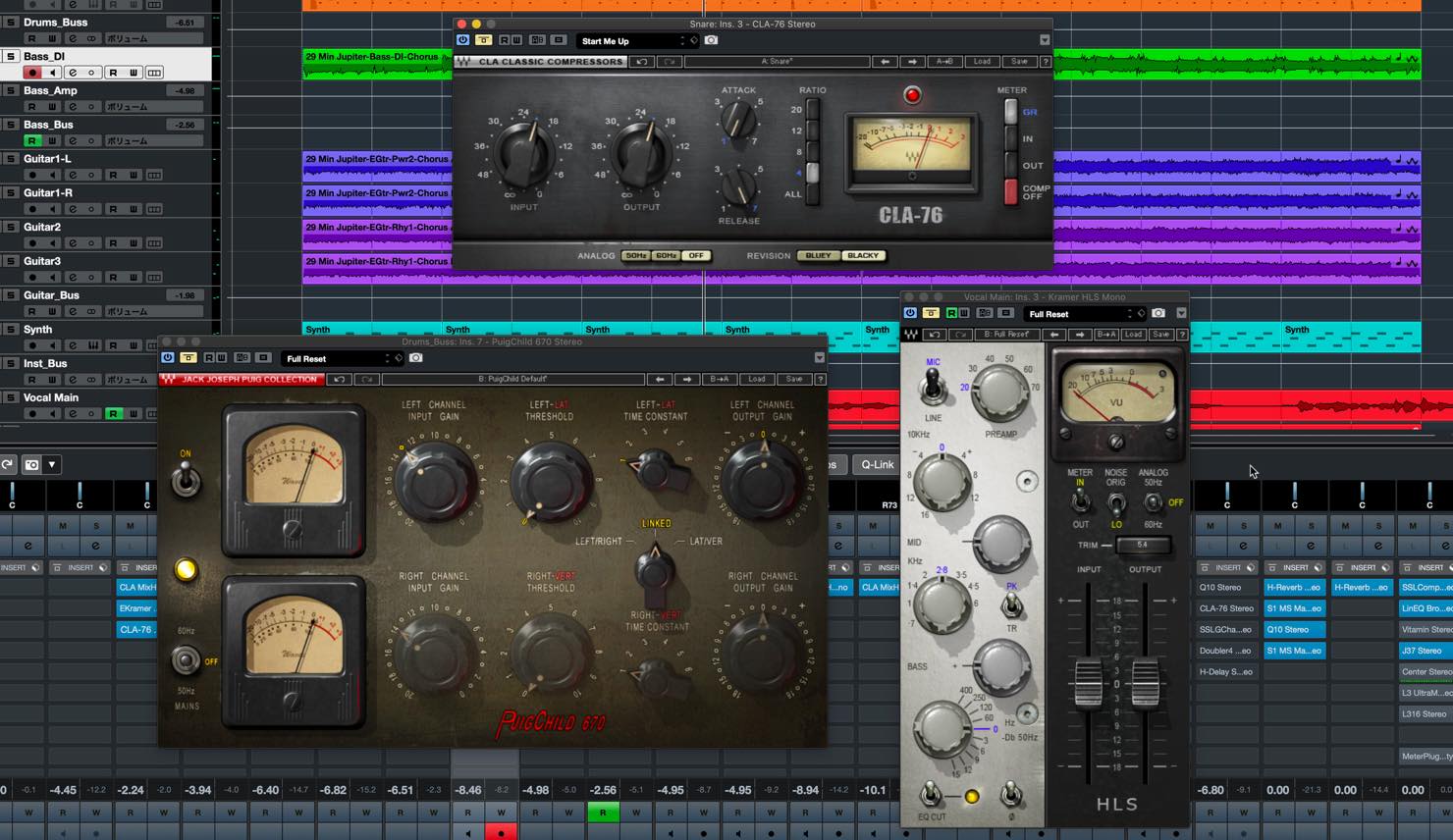Viewport: 1453px width, 840px height.
Task: Go to the previous preset in Kramer HLS
Action: (1054, 335)
